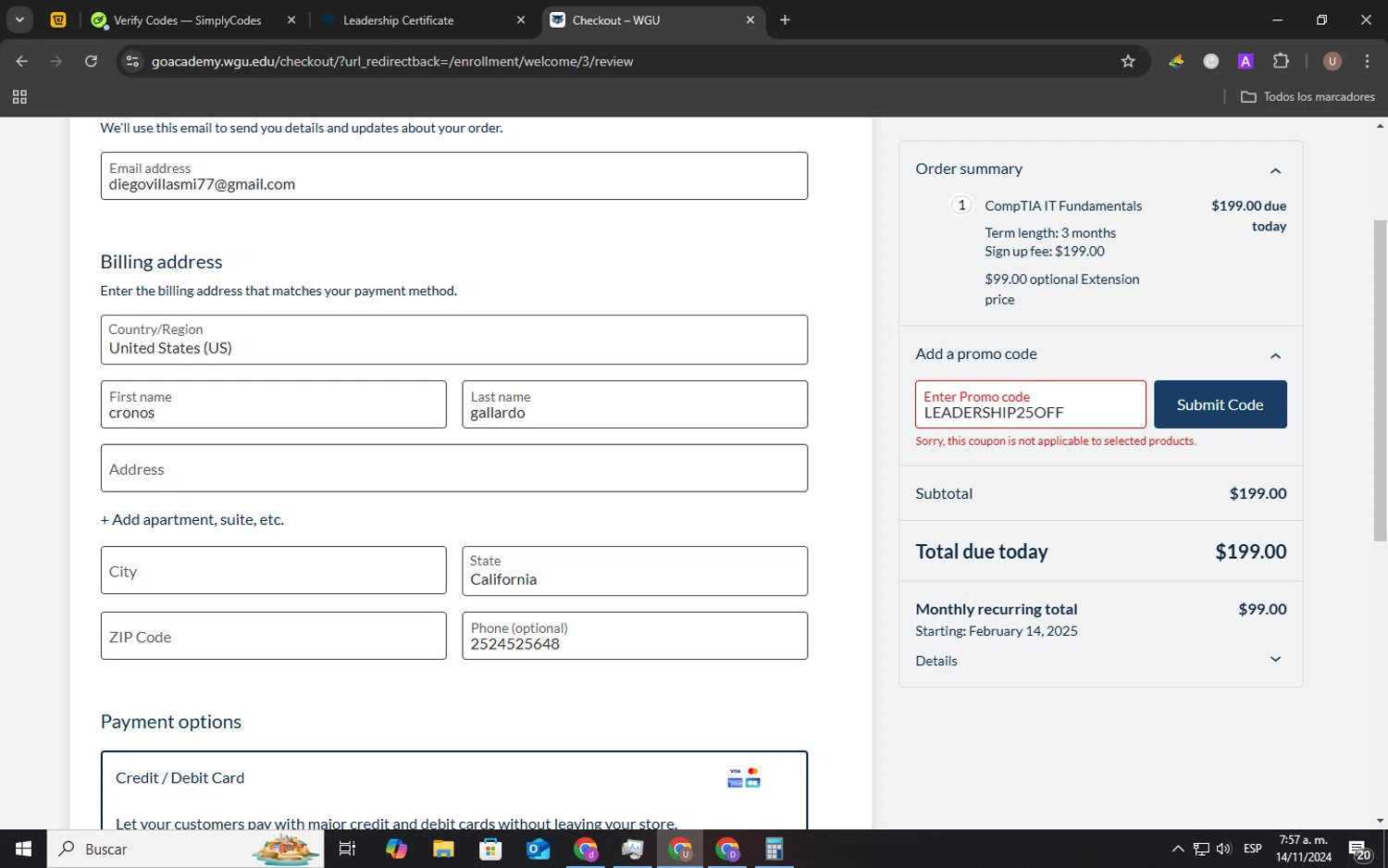Open Outlook from the taskbar
1388x868 pixels.
coord(538,849)
